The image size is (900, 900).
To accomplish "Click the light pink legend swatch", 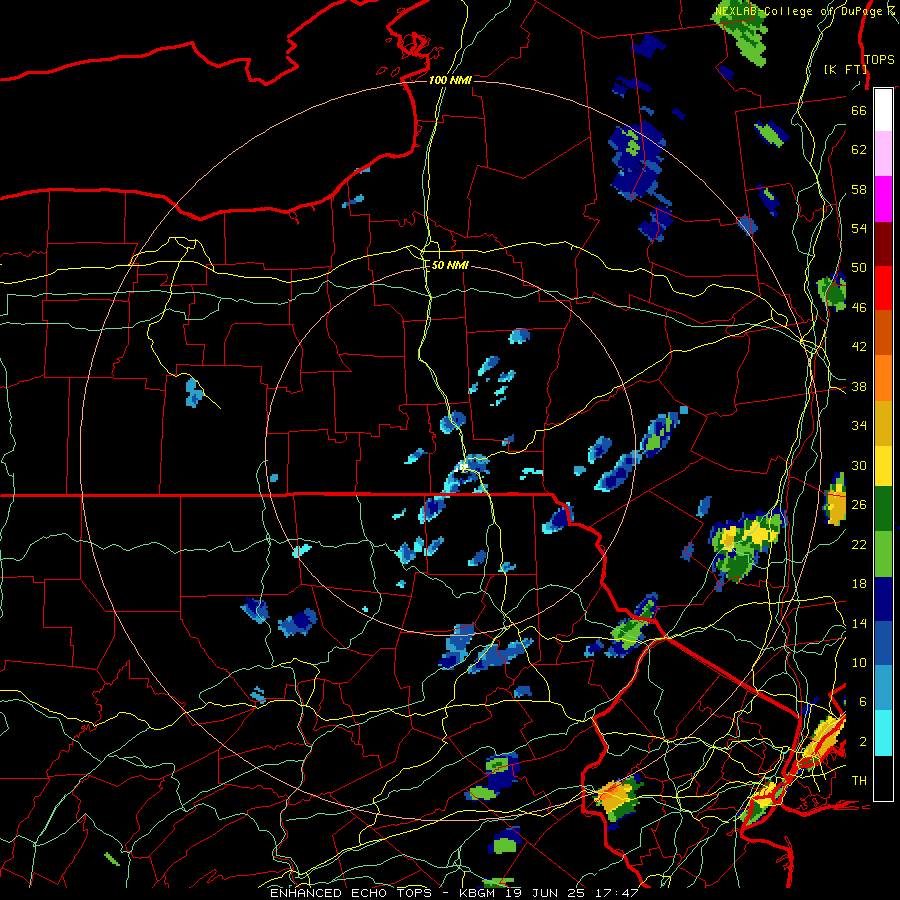I will [883, 154].
